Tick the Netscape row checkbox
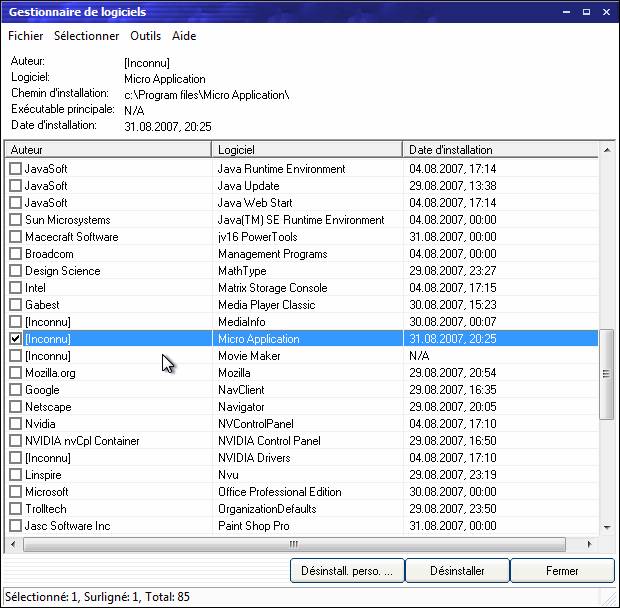 tap(15, 407)
